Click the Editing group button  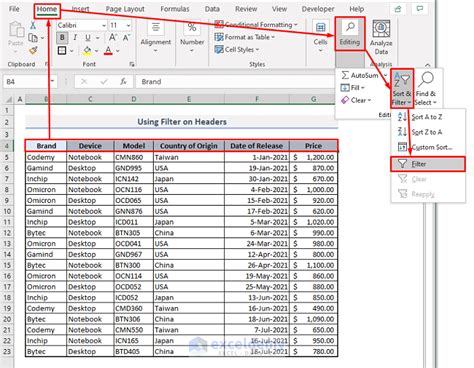[x=350, y=34]
